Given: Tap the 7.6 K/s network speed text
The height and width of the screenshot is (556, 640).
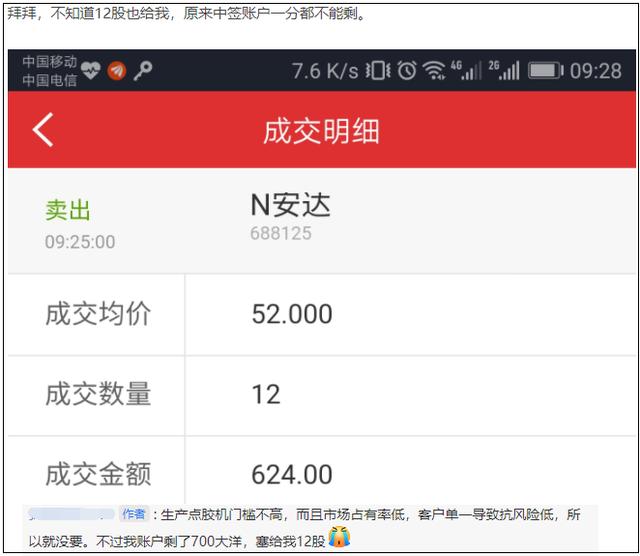Looking at the screenshot, I should point(325,71).
